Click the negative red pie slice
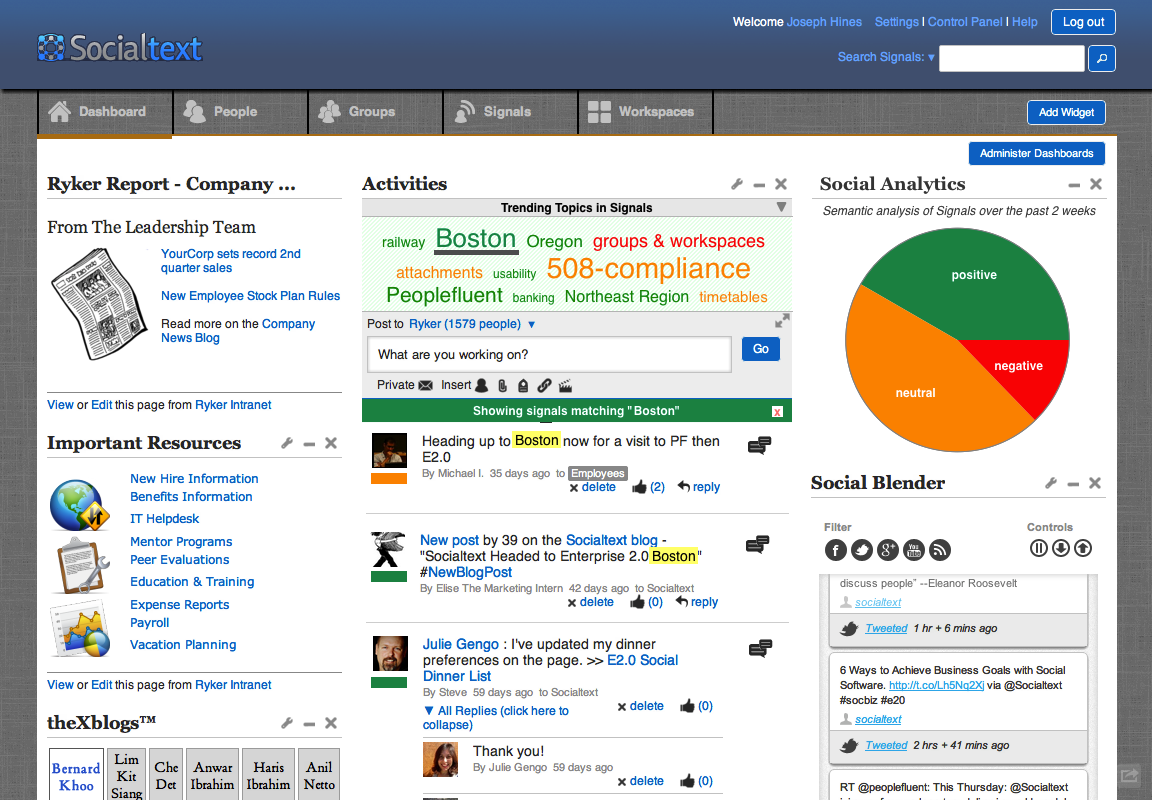Screen dimensions: 1152x800 click(x=1018, y=366)
